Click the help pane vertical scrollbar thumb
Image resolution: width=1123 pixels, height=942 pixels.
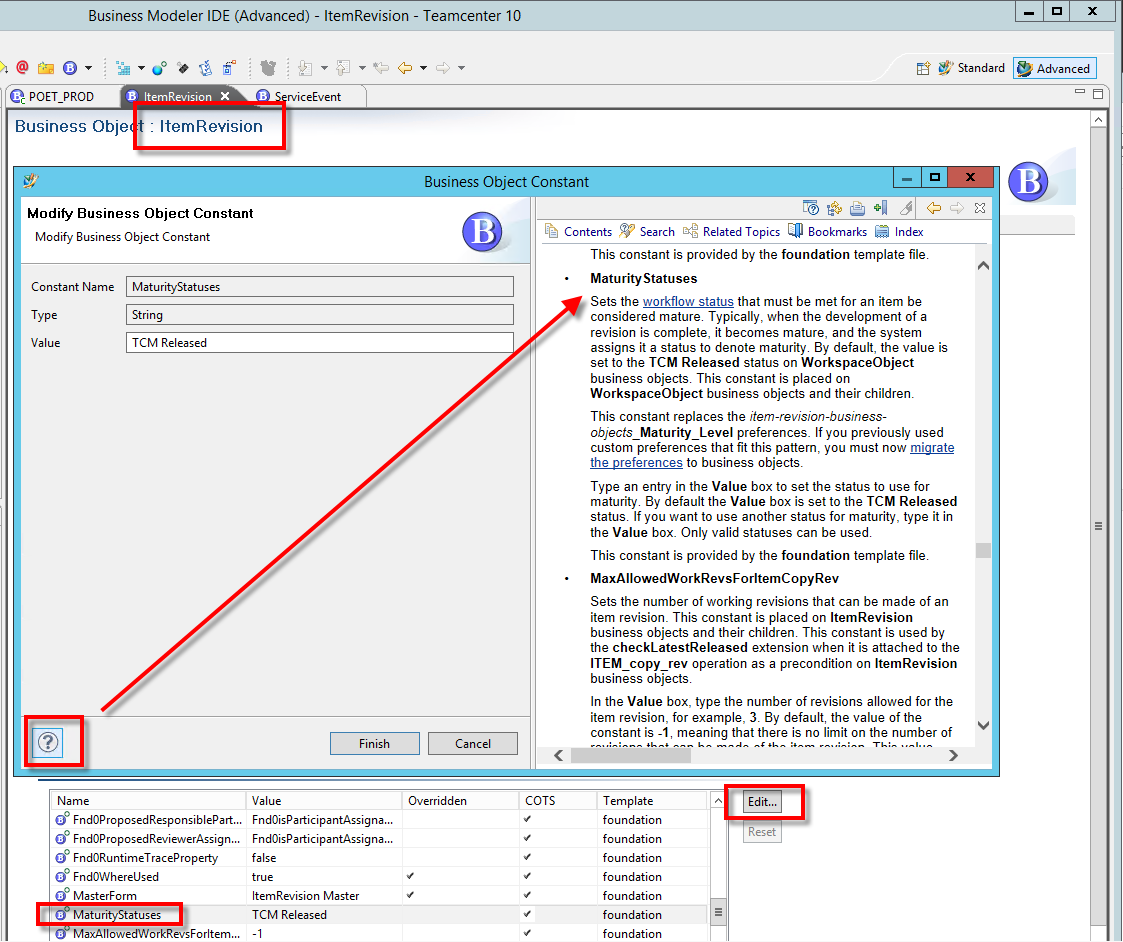pos(983,550)
